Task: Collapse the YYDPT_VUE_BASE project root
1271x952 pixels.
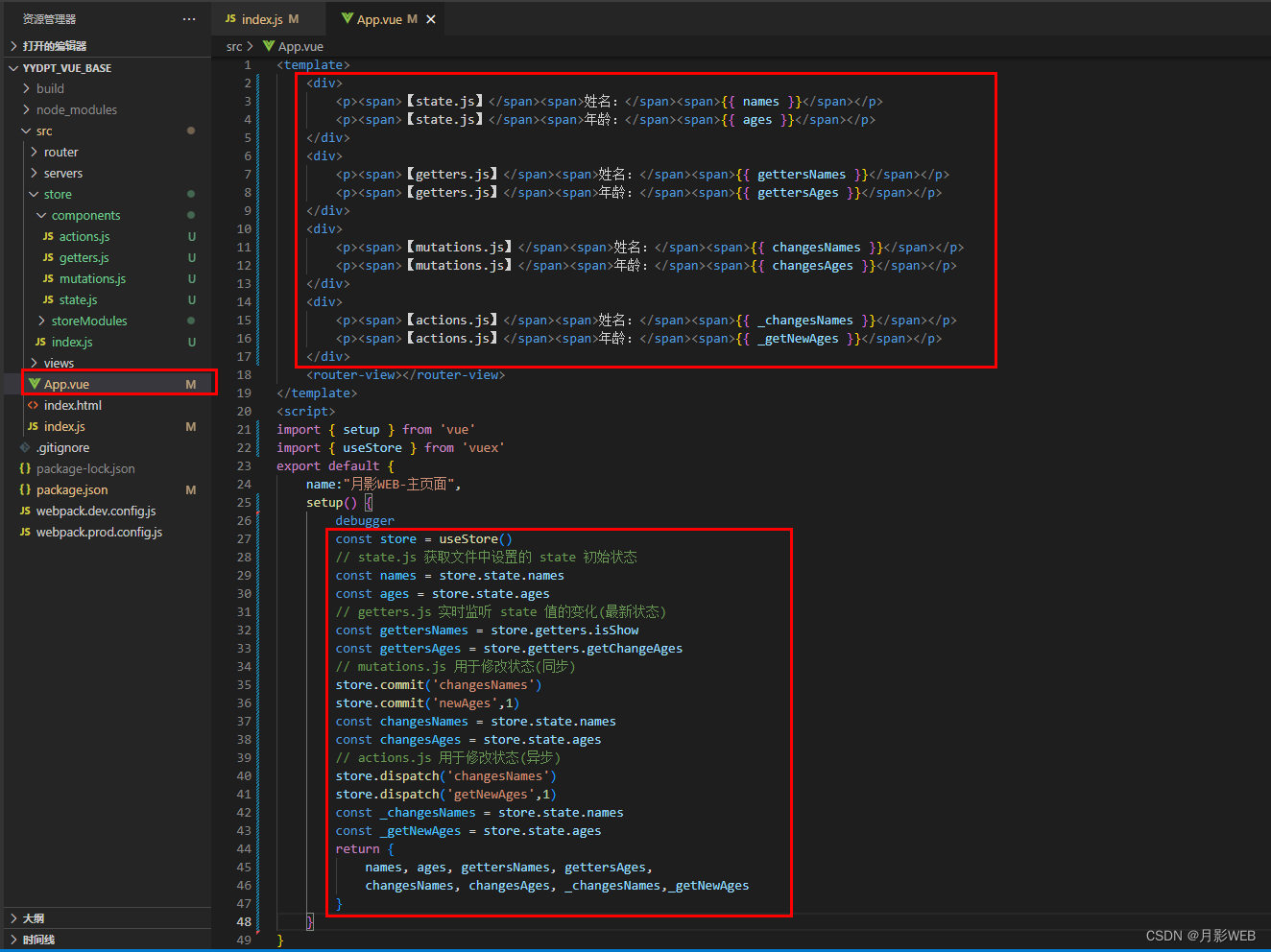Action: (13, 68)
